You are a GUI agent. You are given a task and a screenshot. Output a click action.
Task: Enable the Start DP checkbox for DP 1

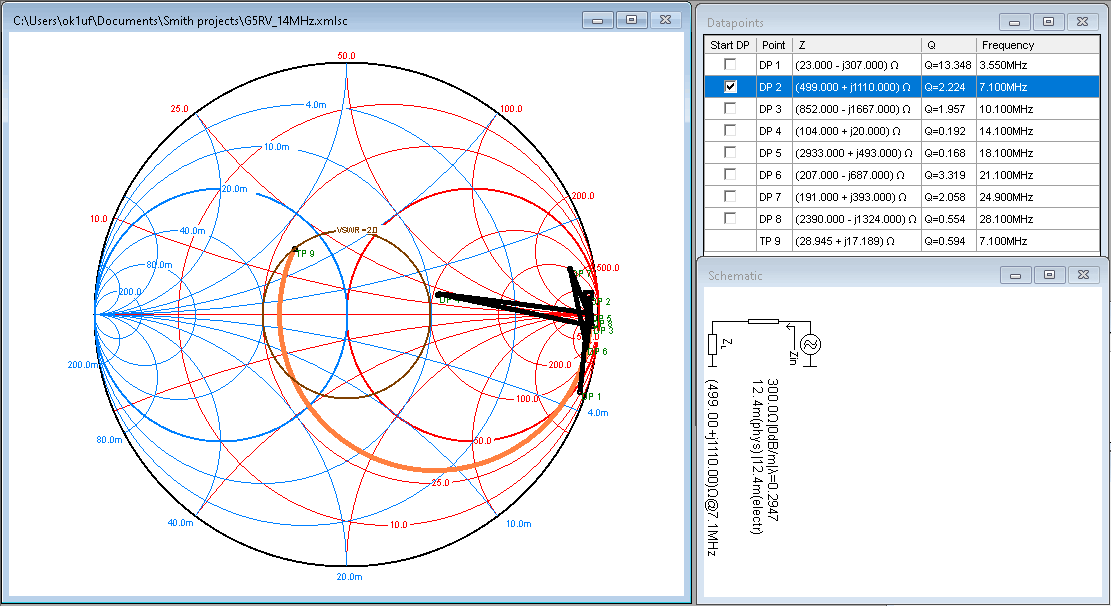tap(730, 65)
